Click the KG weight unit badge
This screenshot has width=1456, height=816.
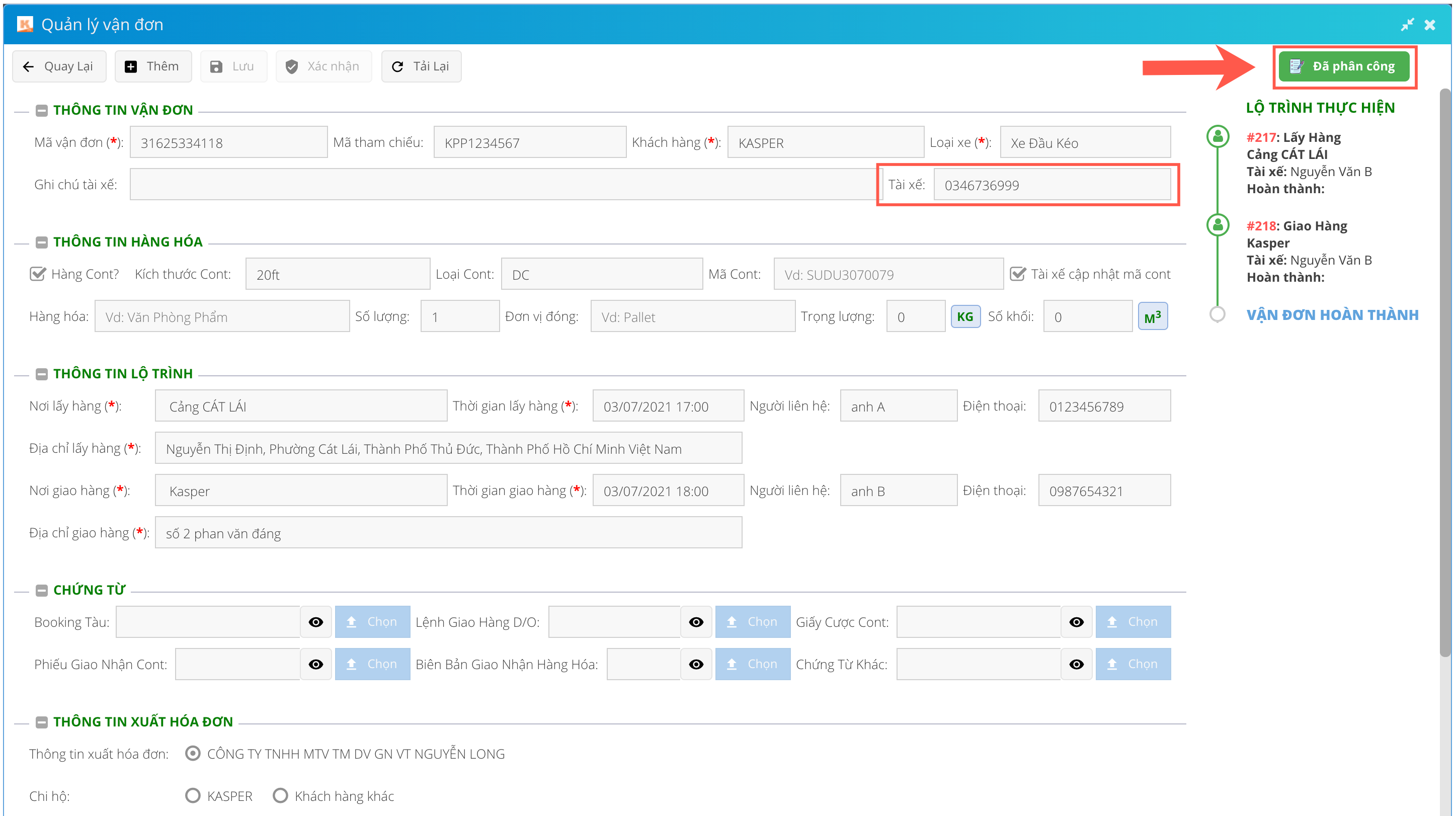[x=965, y=316]
